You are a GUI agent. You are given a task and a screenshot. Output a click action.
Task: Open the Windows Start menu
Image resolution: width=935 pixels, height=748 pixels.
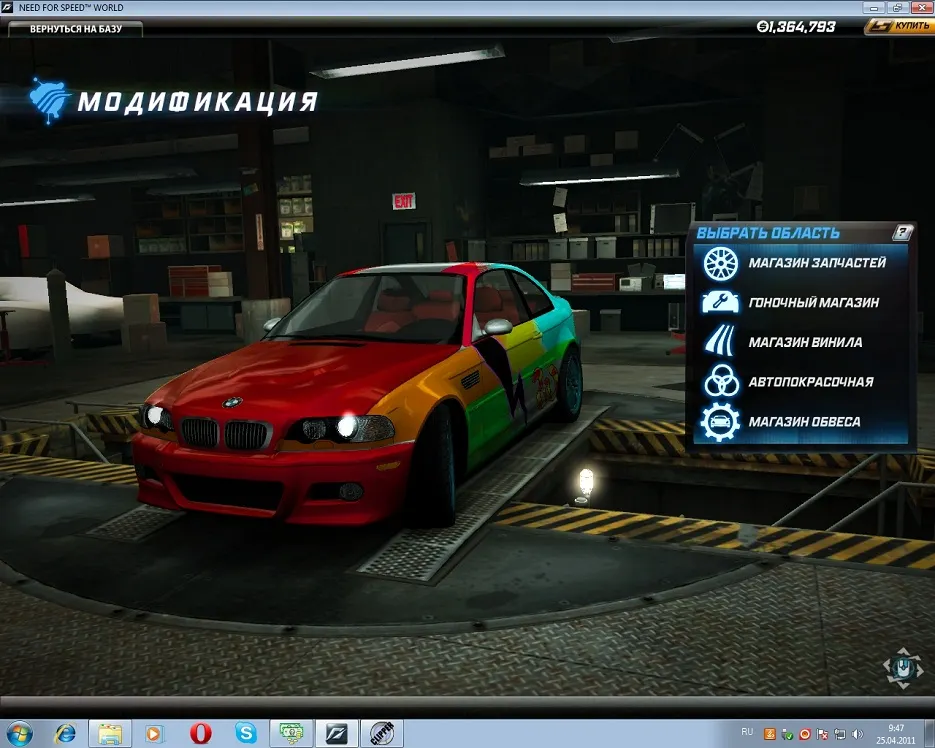point(18,733)
